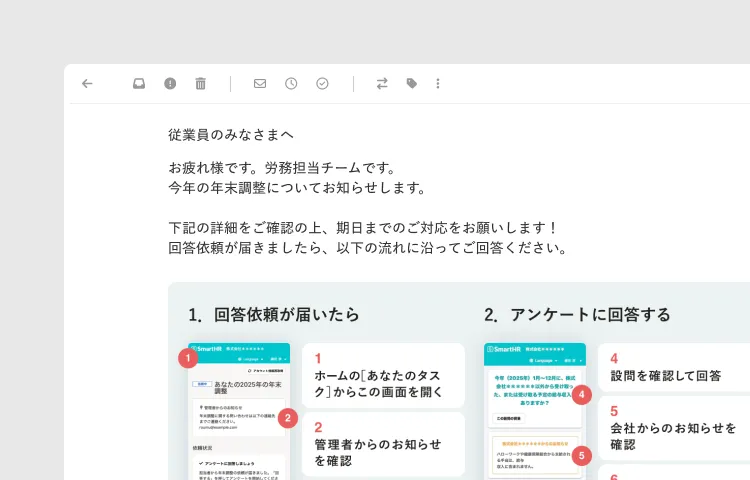
Task: Select step card 'ホームの[あなたのタスク]からこの画面を開く'
Action: (383, 375)
